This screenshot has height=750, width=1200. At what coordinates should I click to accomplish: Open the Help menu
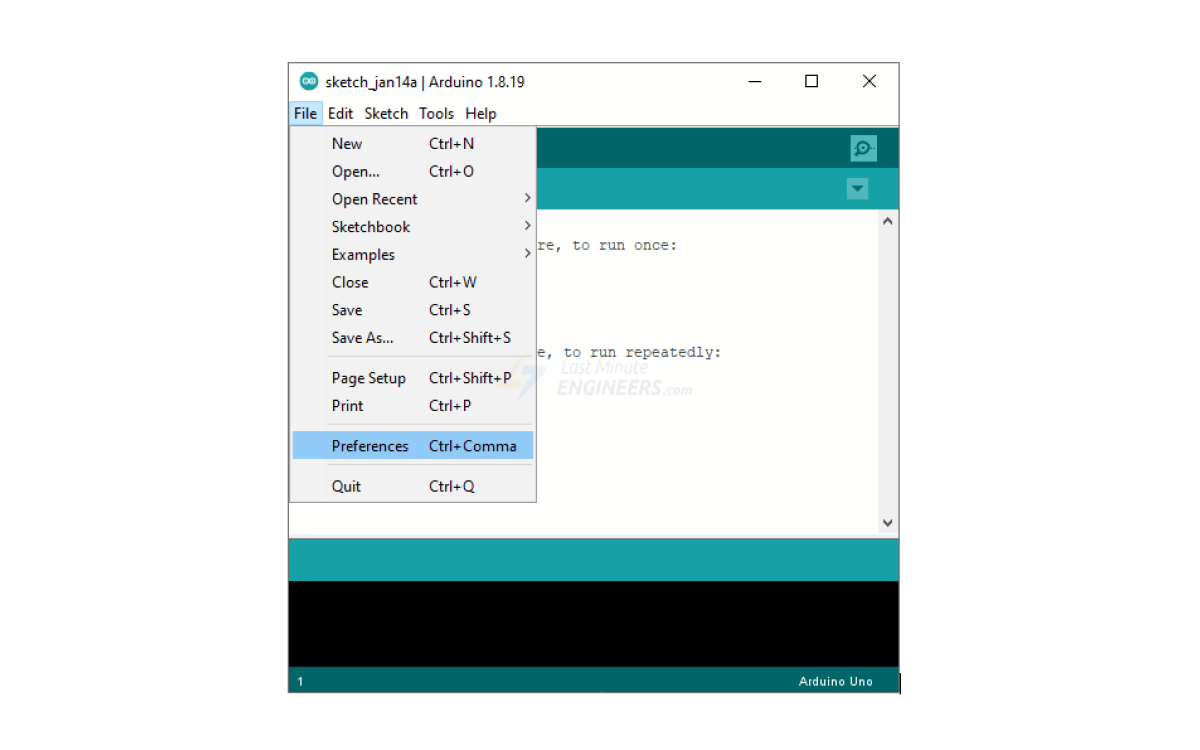tap(481, 114)
